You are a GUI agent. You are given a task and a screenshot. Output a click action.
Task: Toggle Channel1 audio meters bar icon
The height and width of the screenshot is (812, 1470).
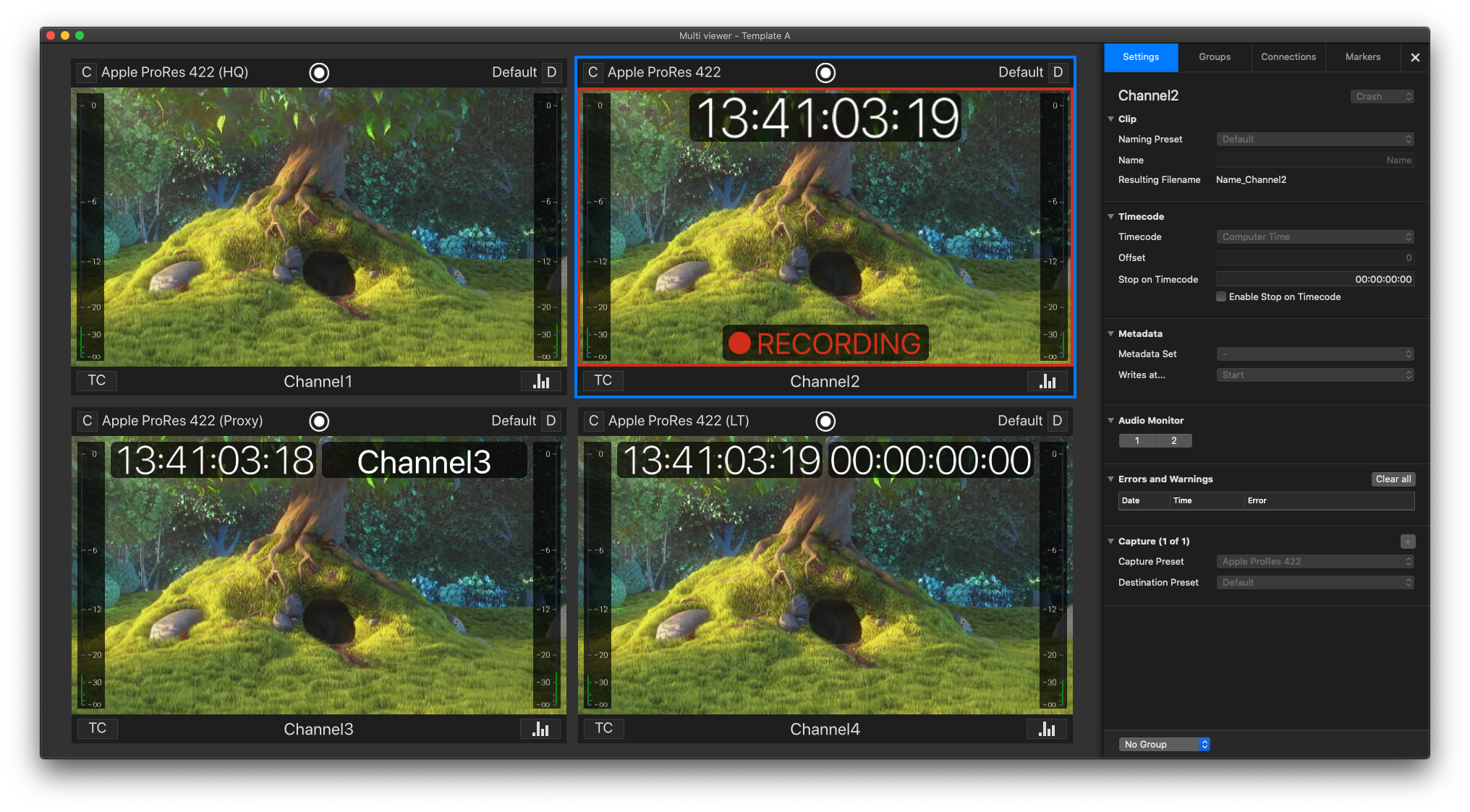(x=541, y=381)
